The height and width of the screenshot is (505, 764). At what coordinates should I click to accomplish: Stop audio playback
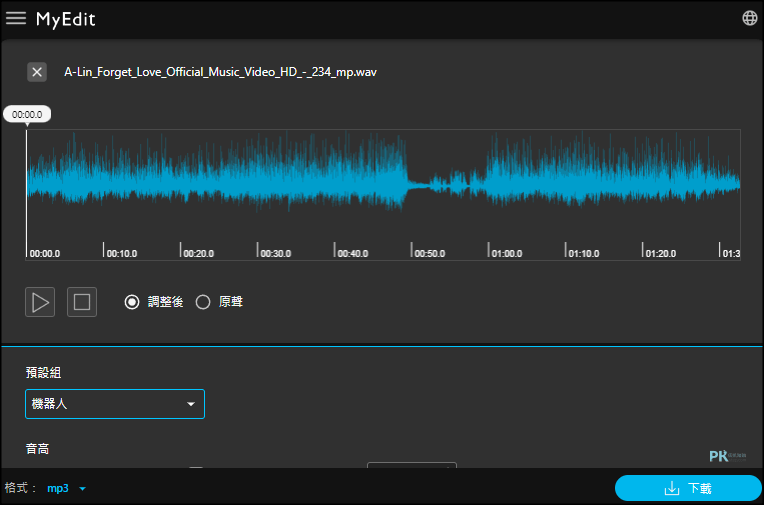pos(82,302)
